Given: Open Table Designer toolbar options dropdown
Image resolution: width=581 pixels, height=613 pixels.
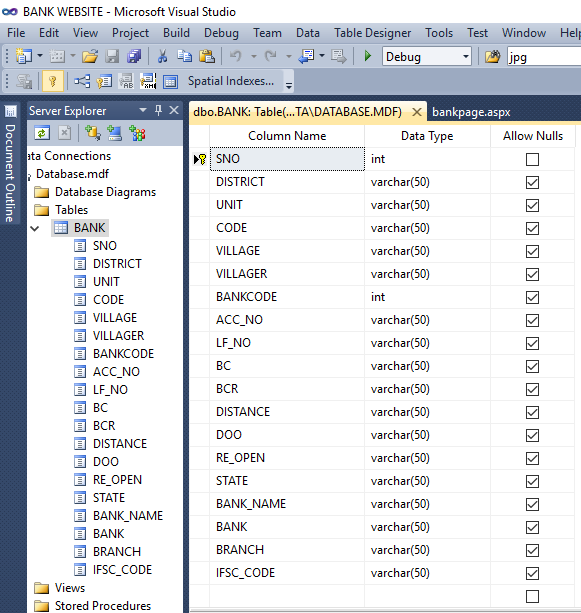Looking at the screenshot, I should click(x=289, y=85).
